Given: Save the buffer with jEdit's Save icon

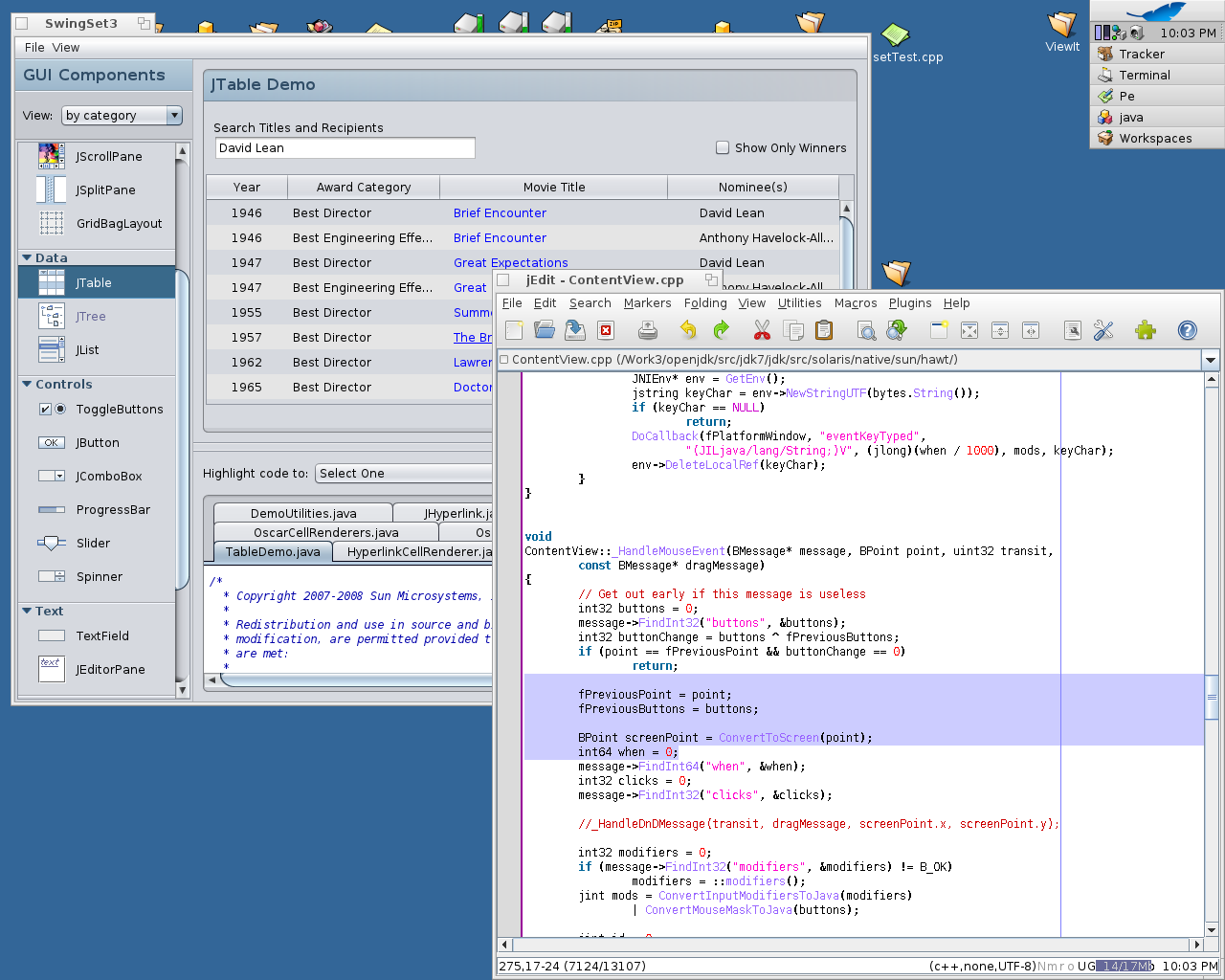Looking at the screenshot, I should pos(575,330).
